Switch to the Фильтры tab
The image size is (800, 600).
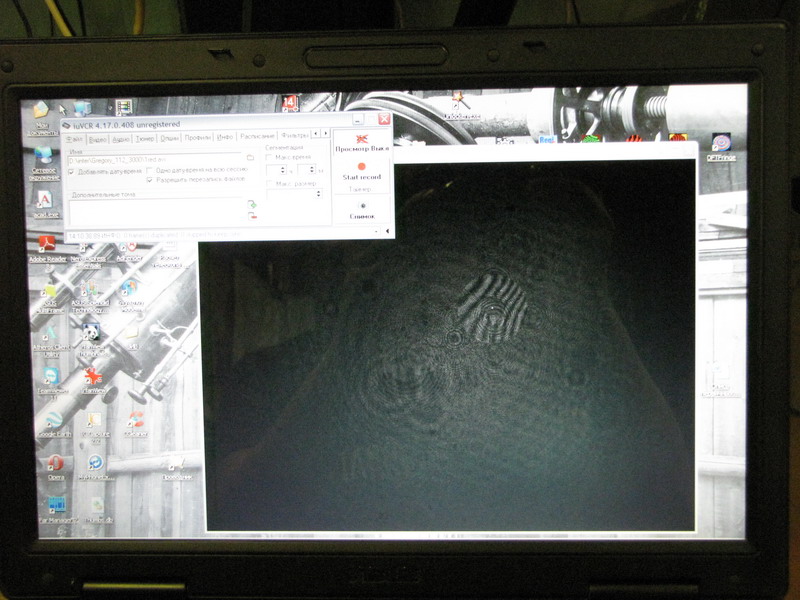[294, 135]
